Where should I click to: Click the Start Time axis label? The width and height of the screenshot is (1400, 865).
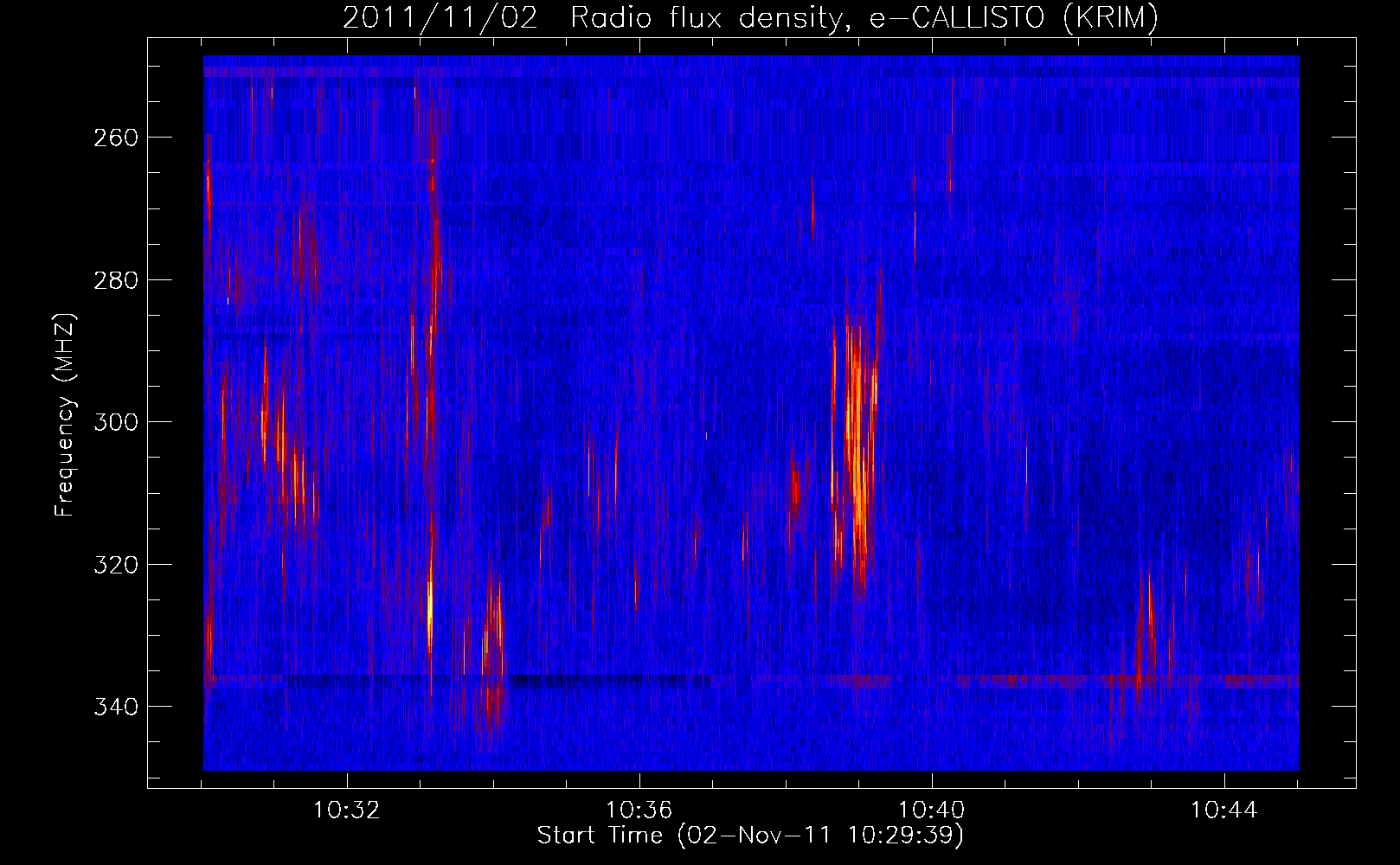click(x=750, y=836)
